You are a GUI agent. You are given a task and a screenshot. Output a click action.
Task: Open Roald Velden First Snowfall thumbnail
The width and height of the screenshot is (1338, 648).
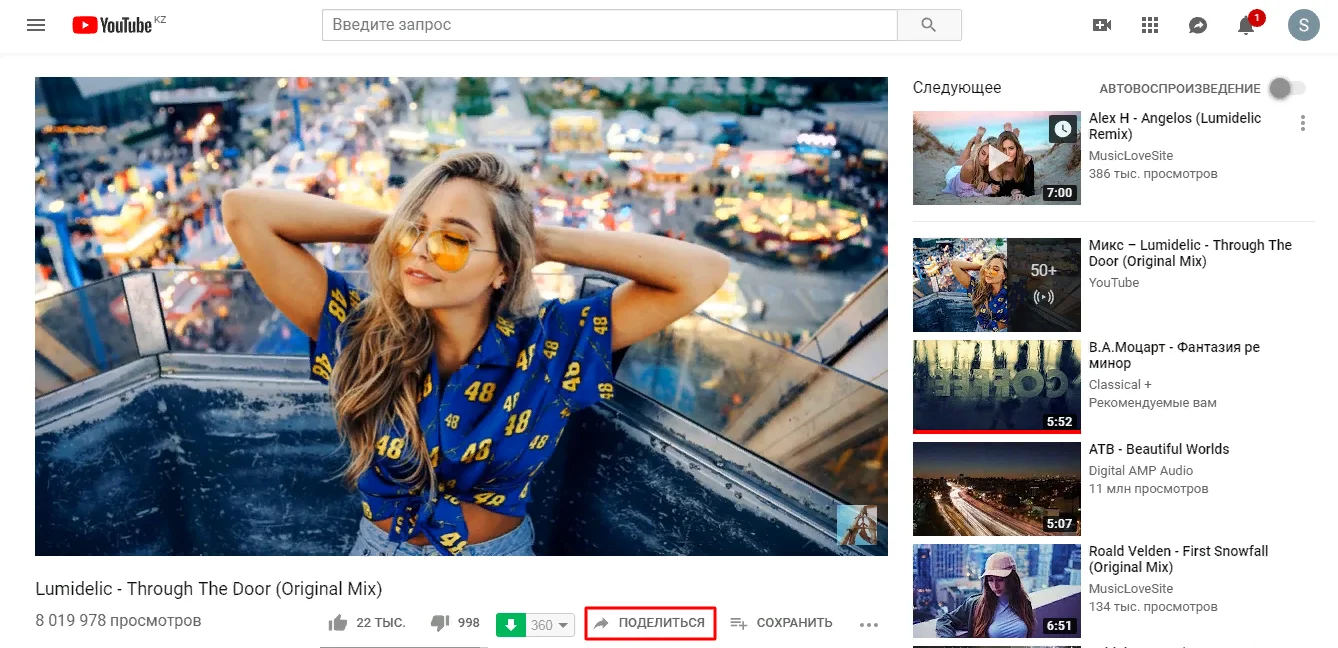pos(996,591)
